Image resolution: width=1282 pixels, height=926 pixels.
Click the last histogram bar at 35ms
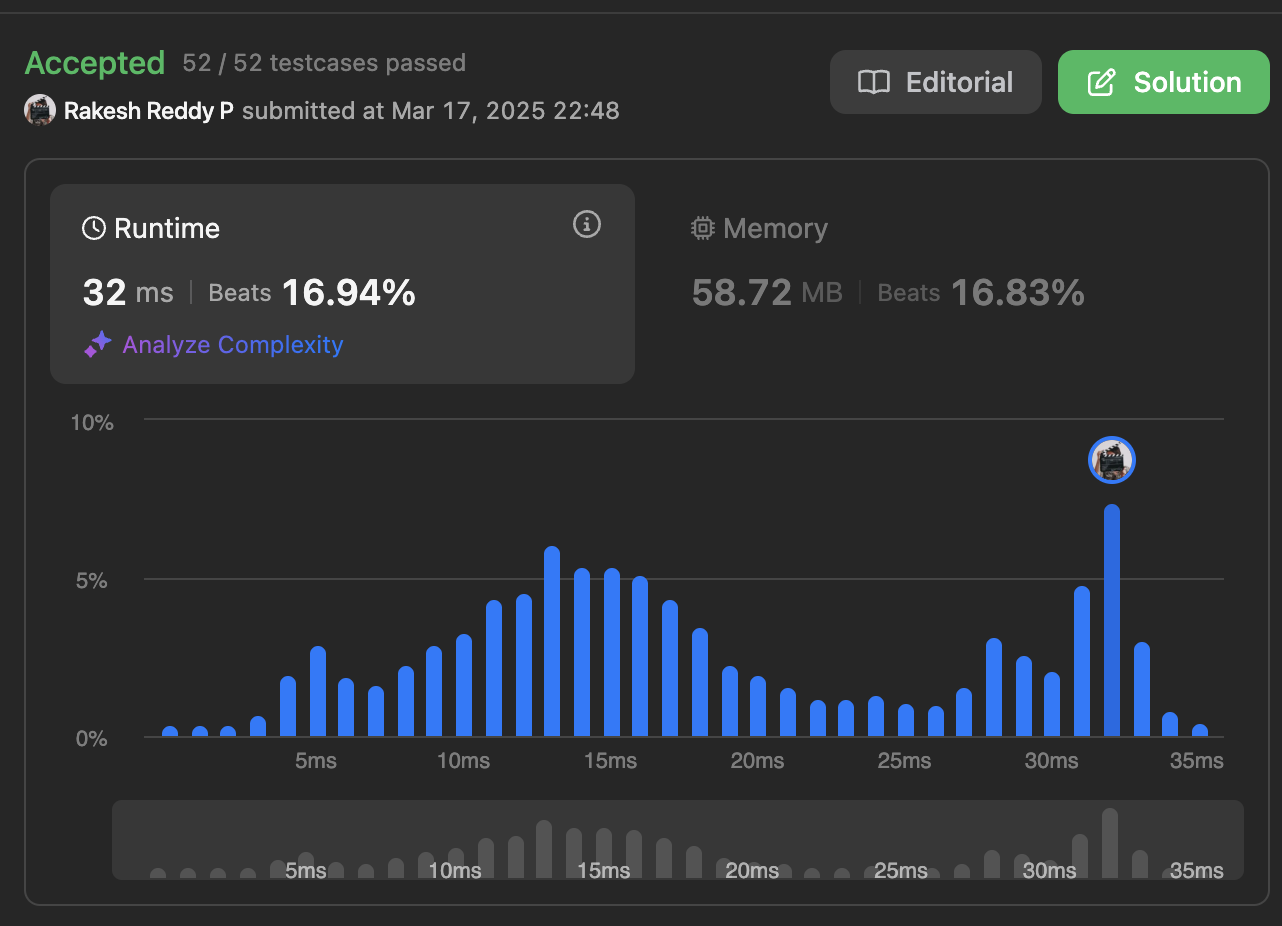(1200, 731)
